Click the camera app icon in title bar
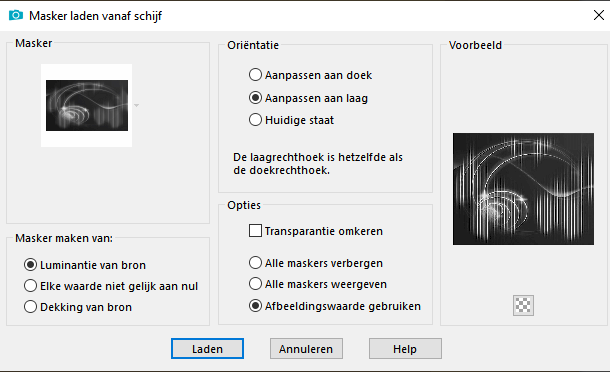610x372 pixels. tap(16, 15)
